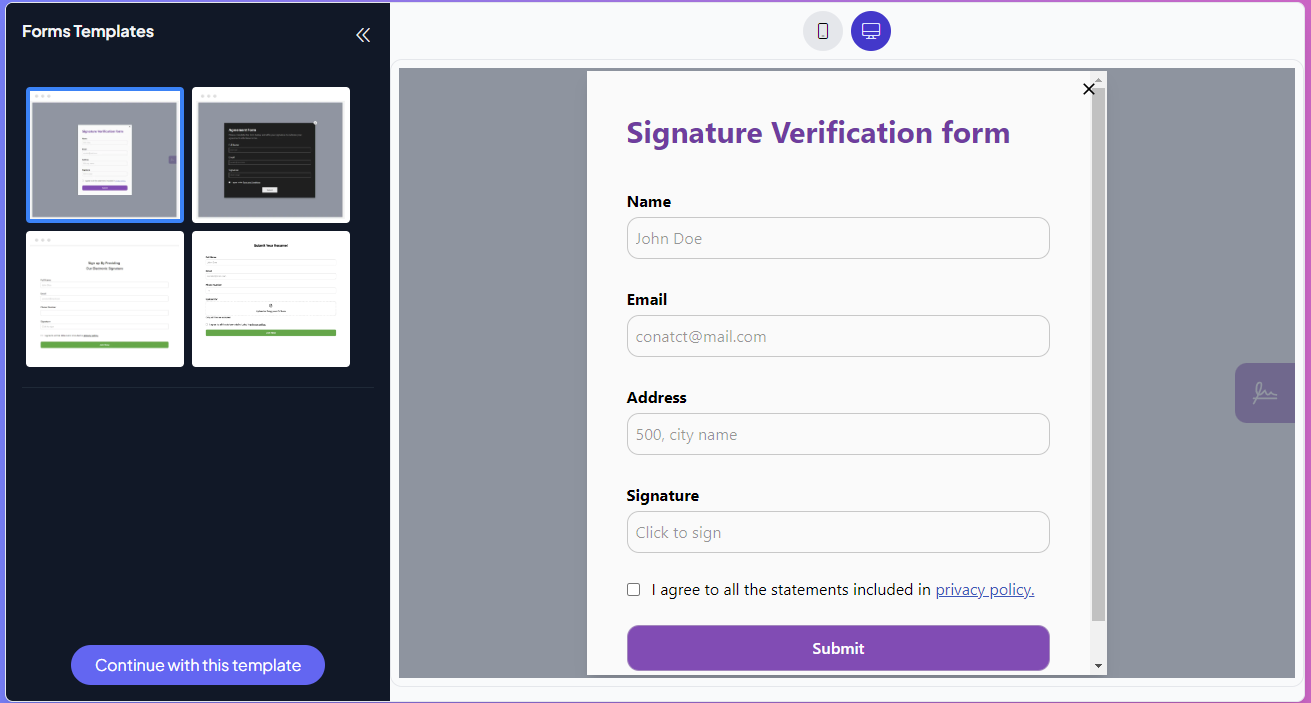Click Continue with this template
The width and height of the screenshot is (1311, 703).
[197, 665]
